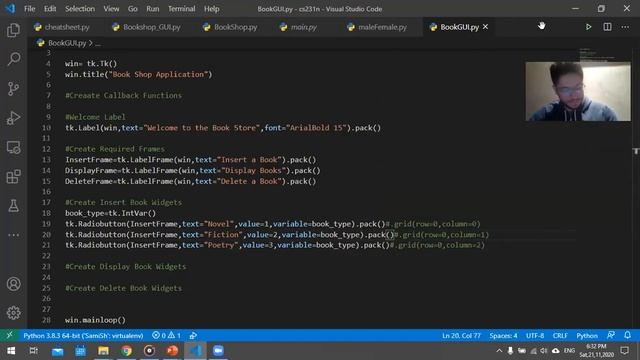Open the clock and date in taskbar
The image size is (640, 360).
(x=596, y=351)
